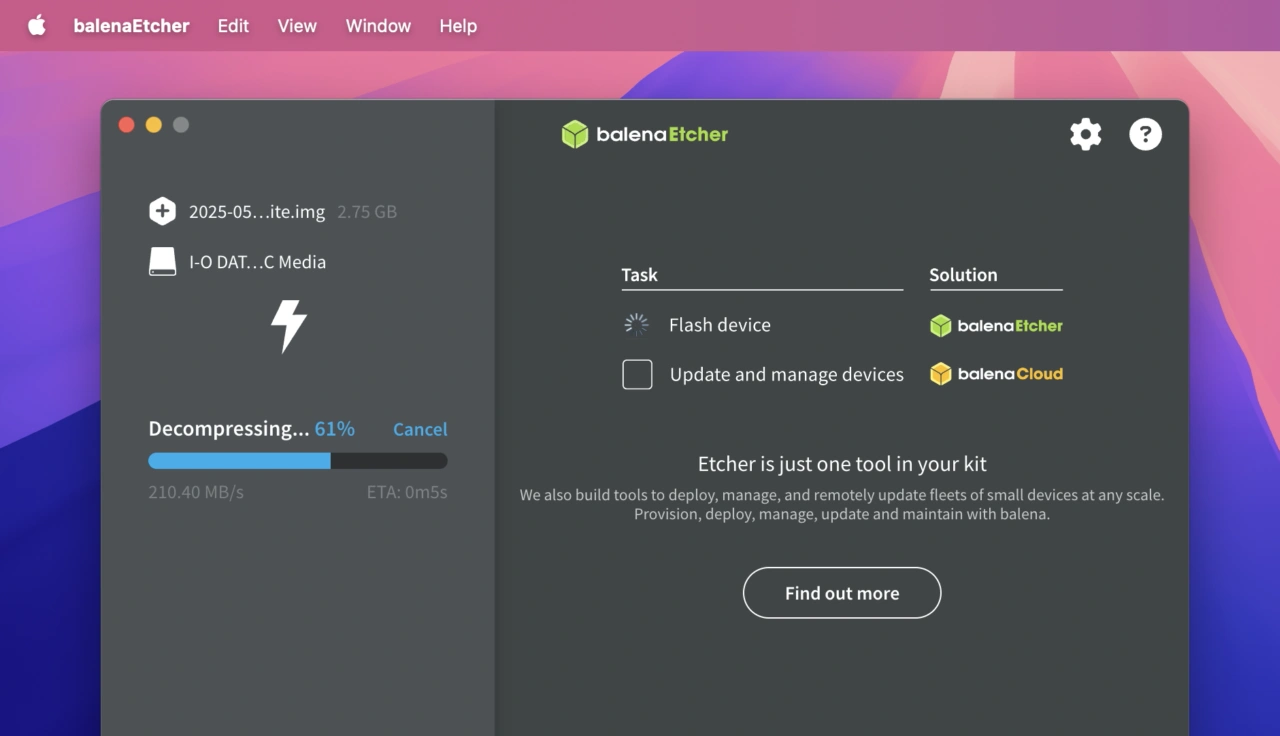
Task: Cancel the decompressing operation
Action: click(420, 429)
